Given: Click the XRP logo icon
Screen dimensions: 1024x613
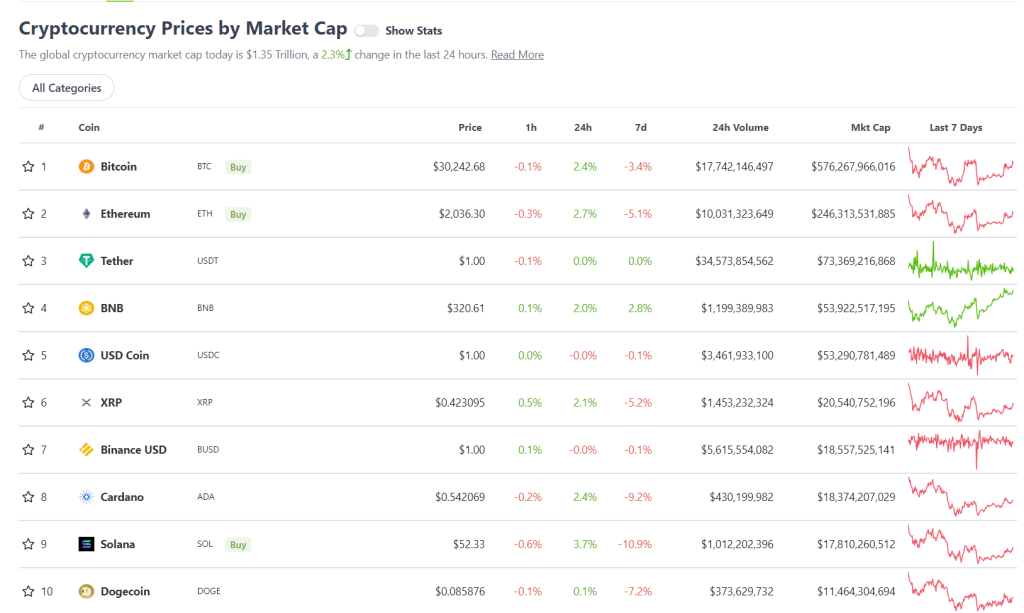Looking at the screenshot, I should point(86,403).
